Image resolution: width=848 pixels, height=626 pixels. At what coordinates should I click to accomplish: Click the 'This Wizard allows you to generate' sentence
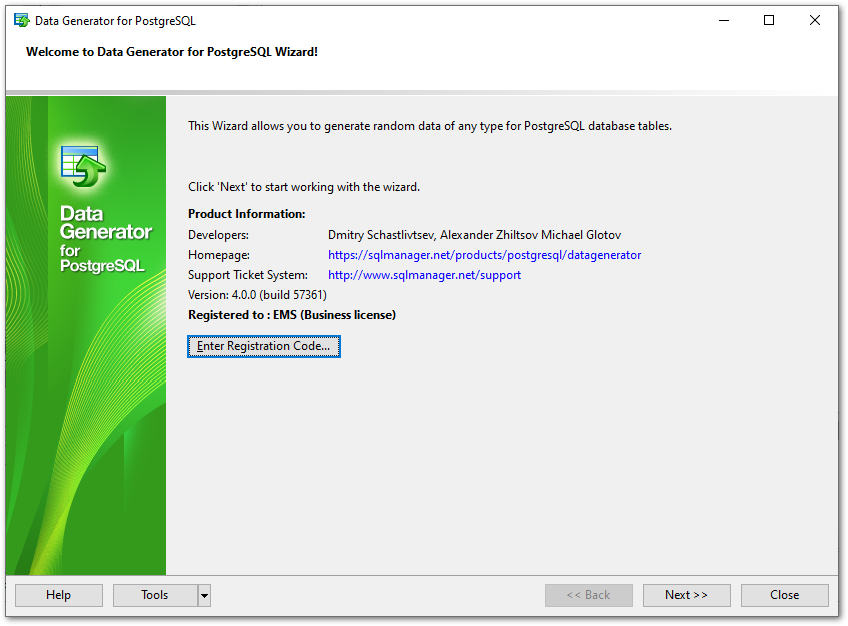pos(430,126)
